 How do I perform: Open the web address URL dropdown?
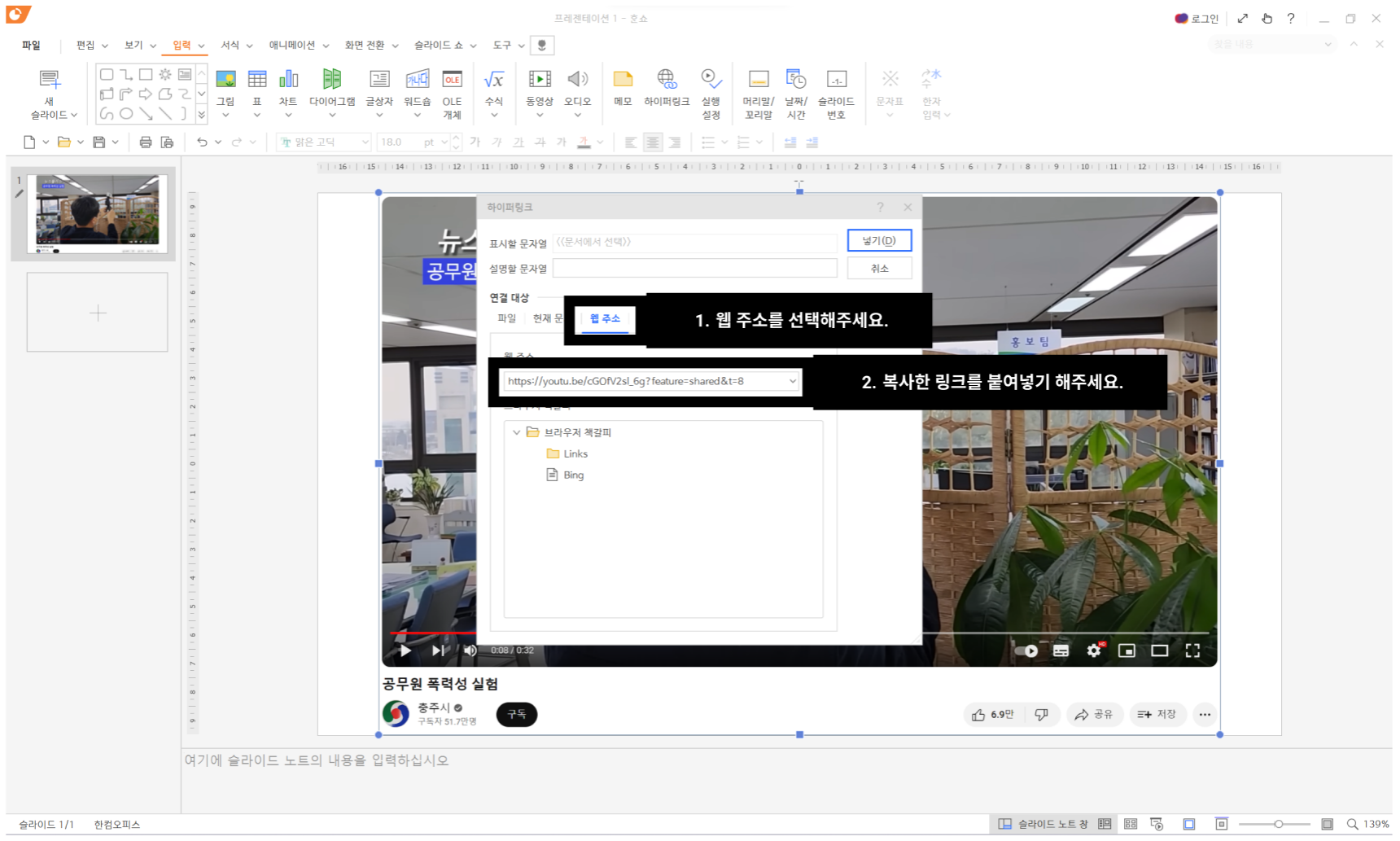coord(793,381)
